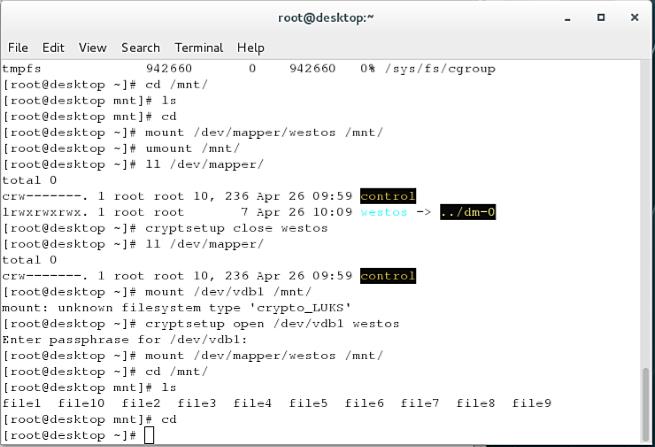655x447 pixels.
Task: Minimize the terminal window
Action: [x=567, y=18]
